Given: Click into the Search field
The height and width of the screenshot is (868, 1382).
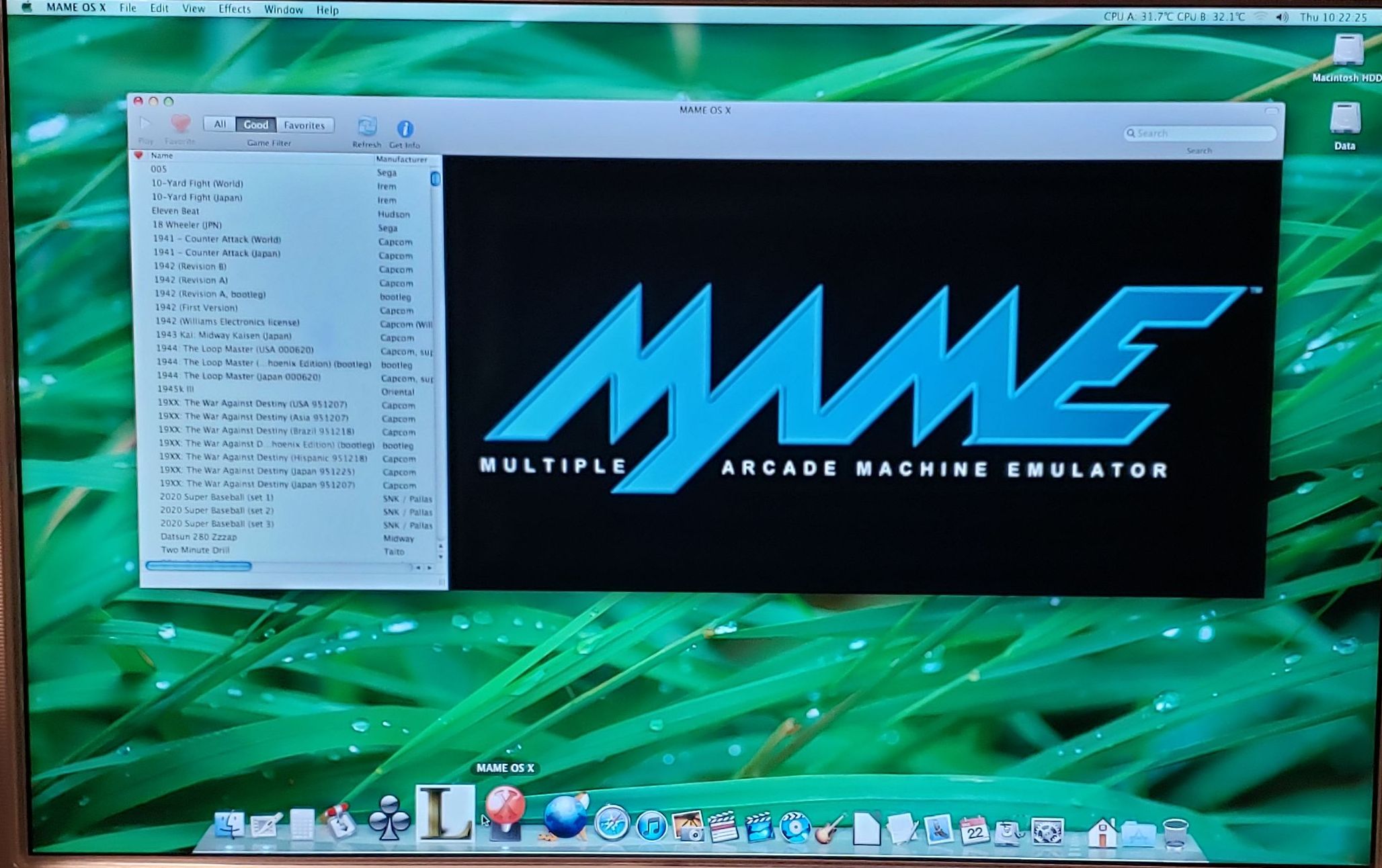Looking at the screenshot, I should pos(1200,134).
